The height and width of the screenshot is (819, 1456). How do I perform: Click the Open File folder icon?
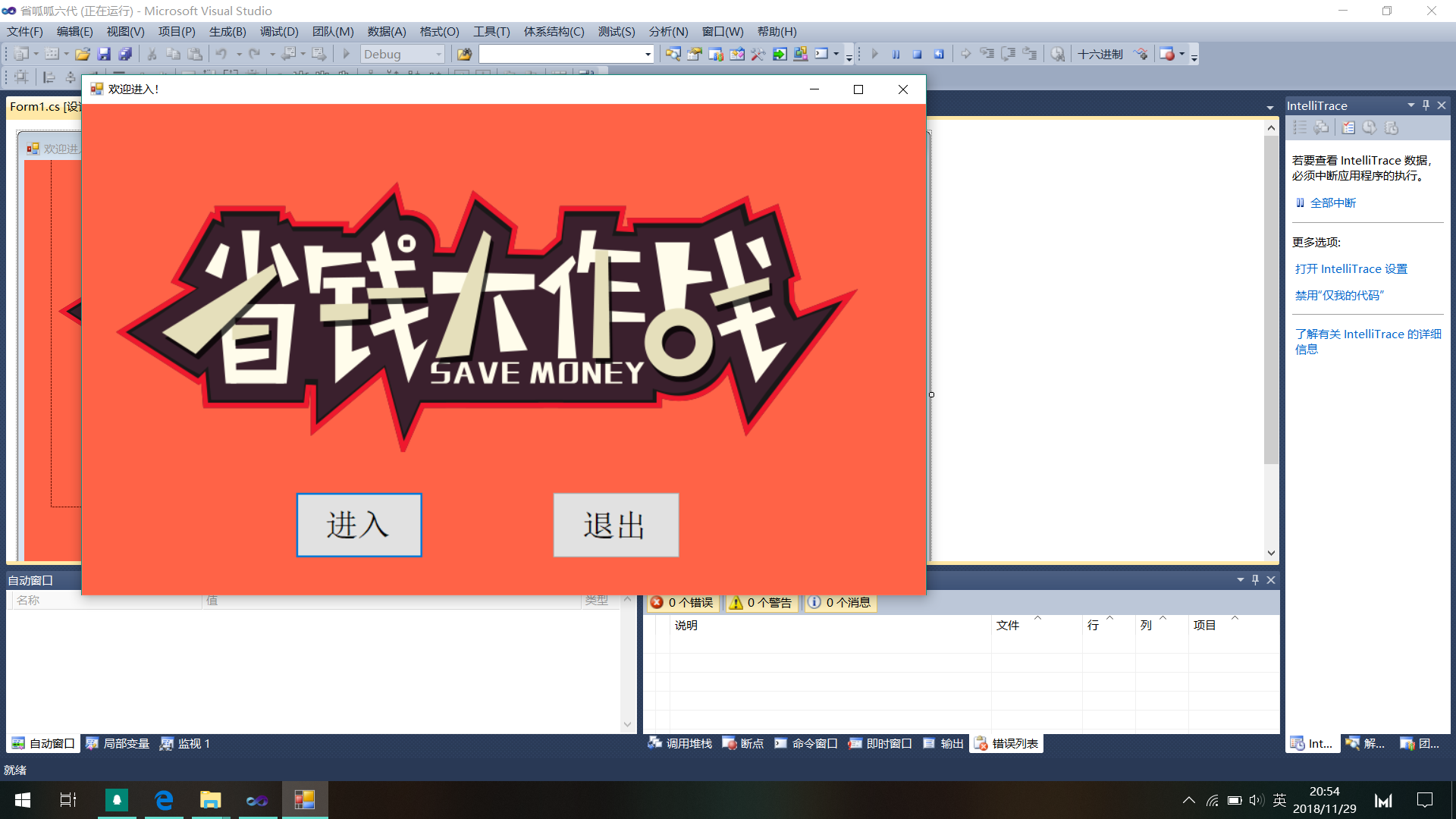tap(83, 54)
